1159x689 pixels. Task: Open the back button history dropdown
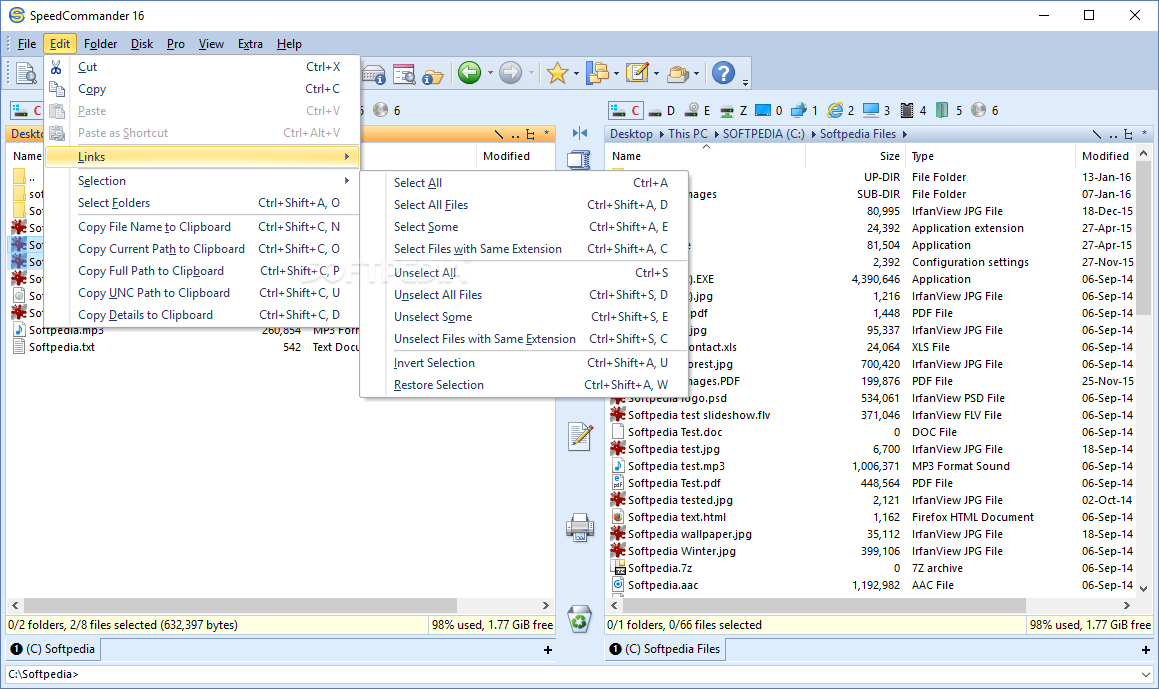click(490, 73)
